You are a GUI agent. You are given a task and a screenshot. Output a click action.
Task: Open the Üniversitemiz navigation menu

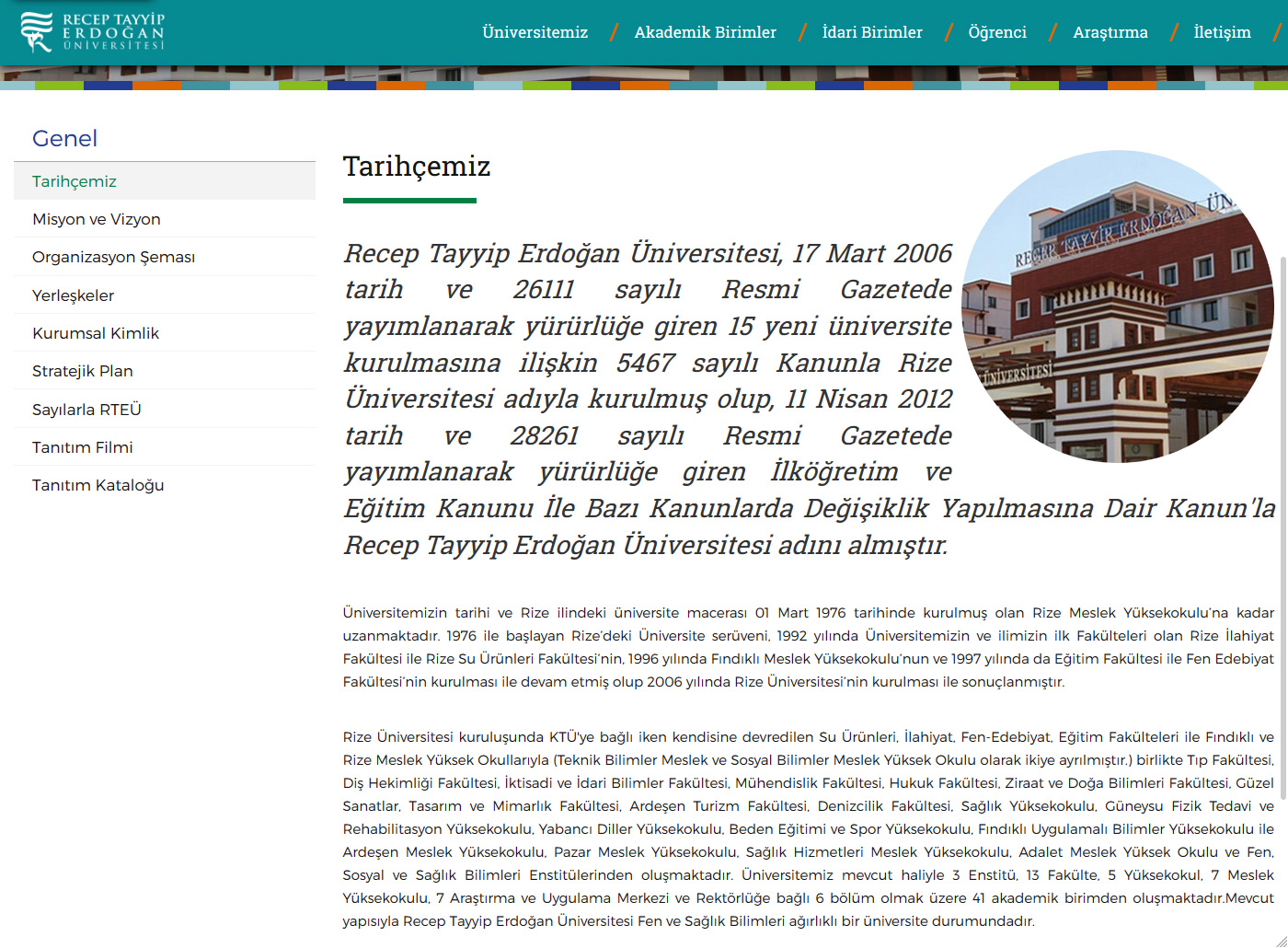pos(535,32)
